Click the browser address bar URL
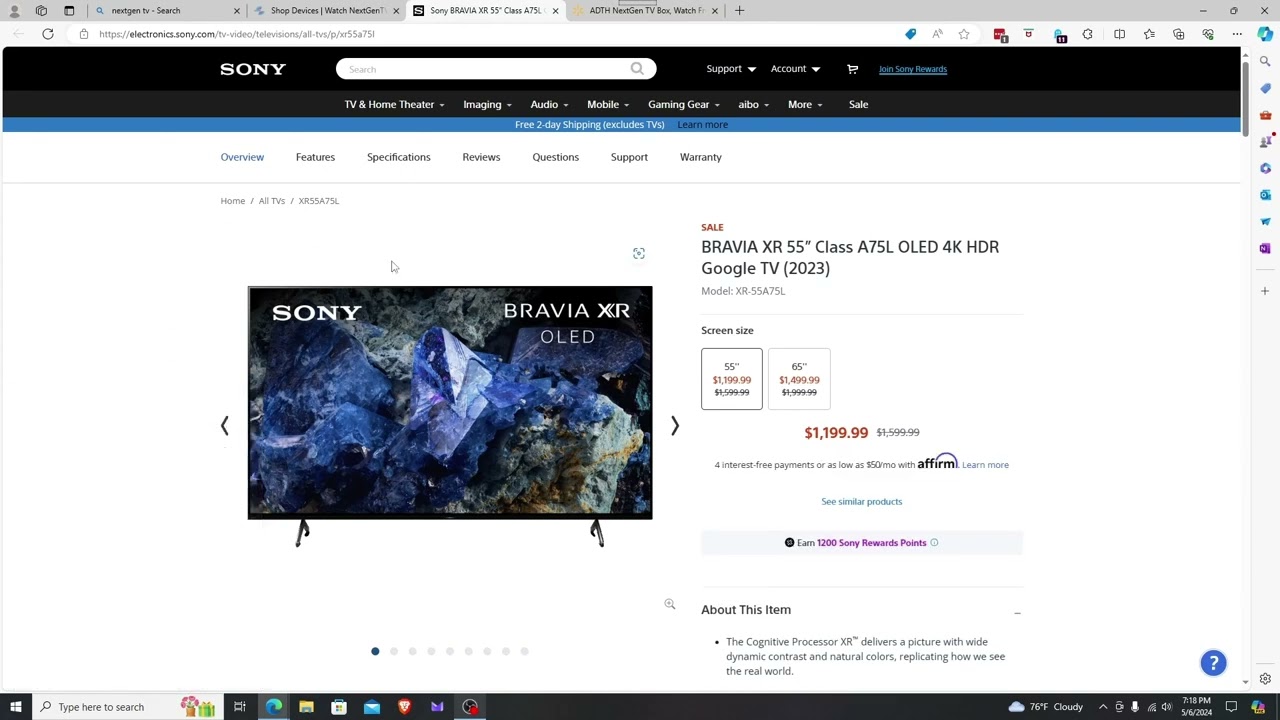 pyautogui.click(x=237, y=34)
